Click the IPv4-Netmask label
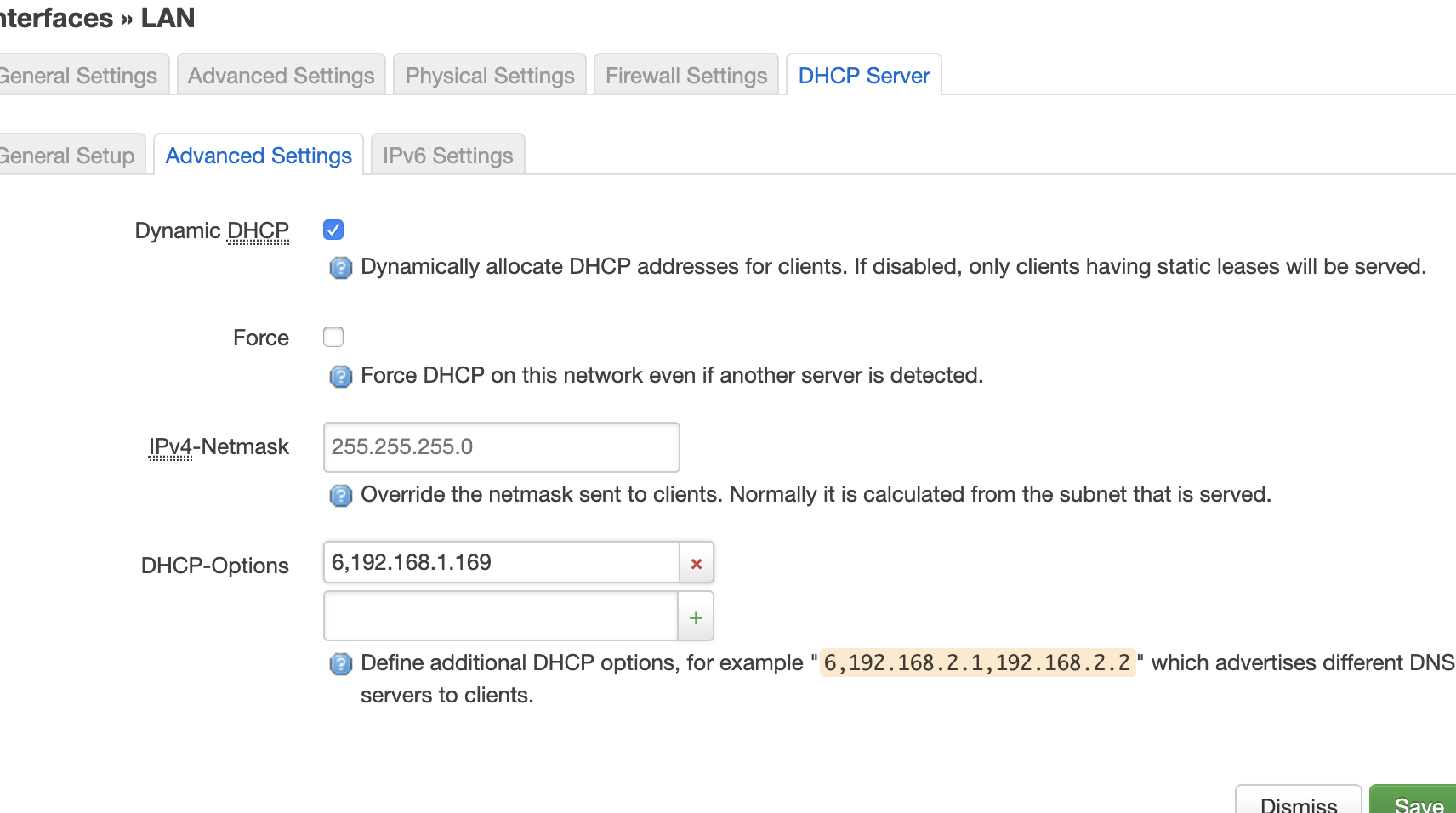This screenshot has width=1456, height=813. point(219,446)
